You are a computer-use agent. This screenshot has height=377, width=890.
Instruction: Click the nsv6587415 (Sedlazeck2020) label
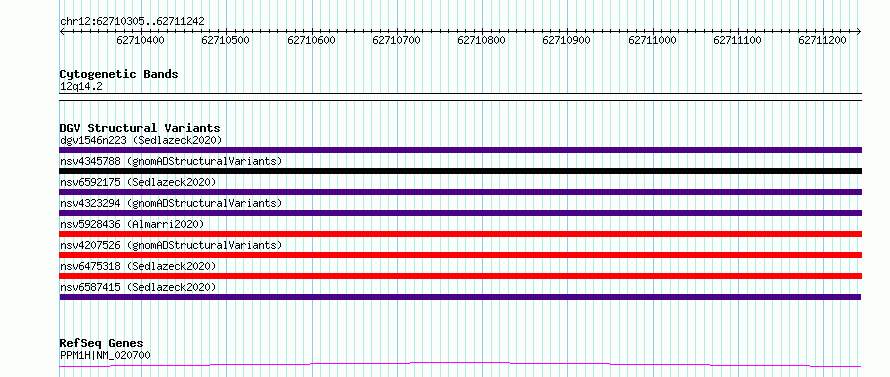point(138,287)
